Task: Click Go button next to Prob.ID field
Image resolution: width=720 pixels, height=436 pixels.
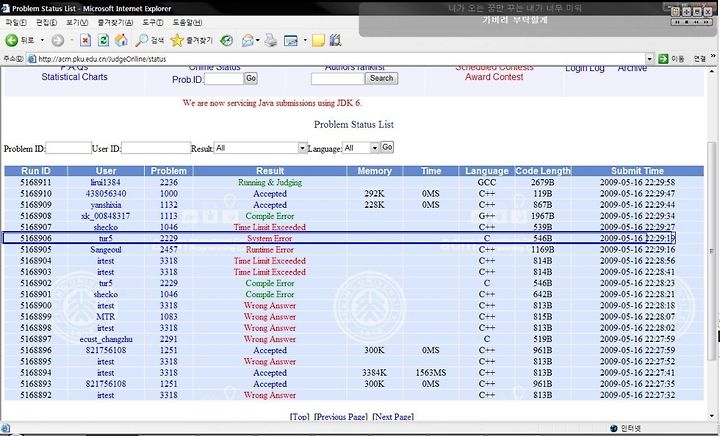Action: 251,78
